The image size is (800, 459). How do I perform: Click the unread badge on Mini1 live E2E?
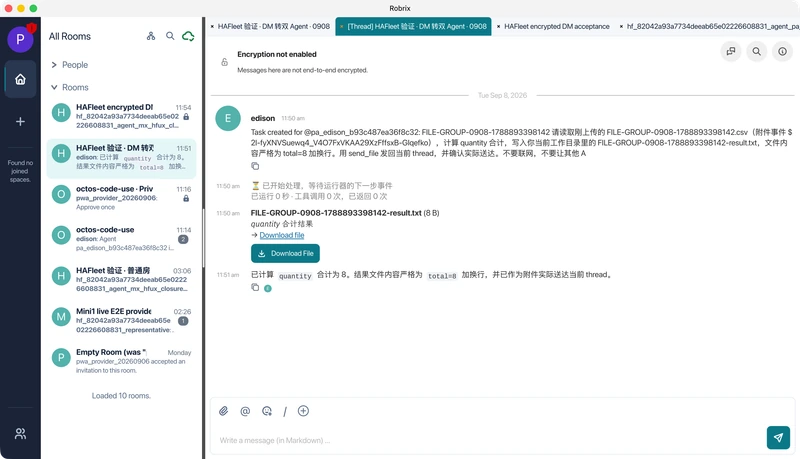[183, 321]
